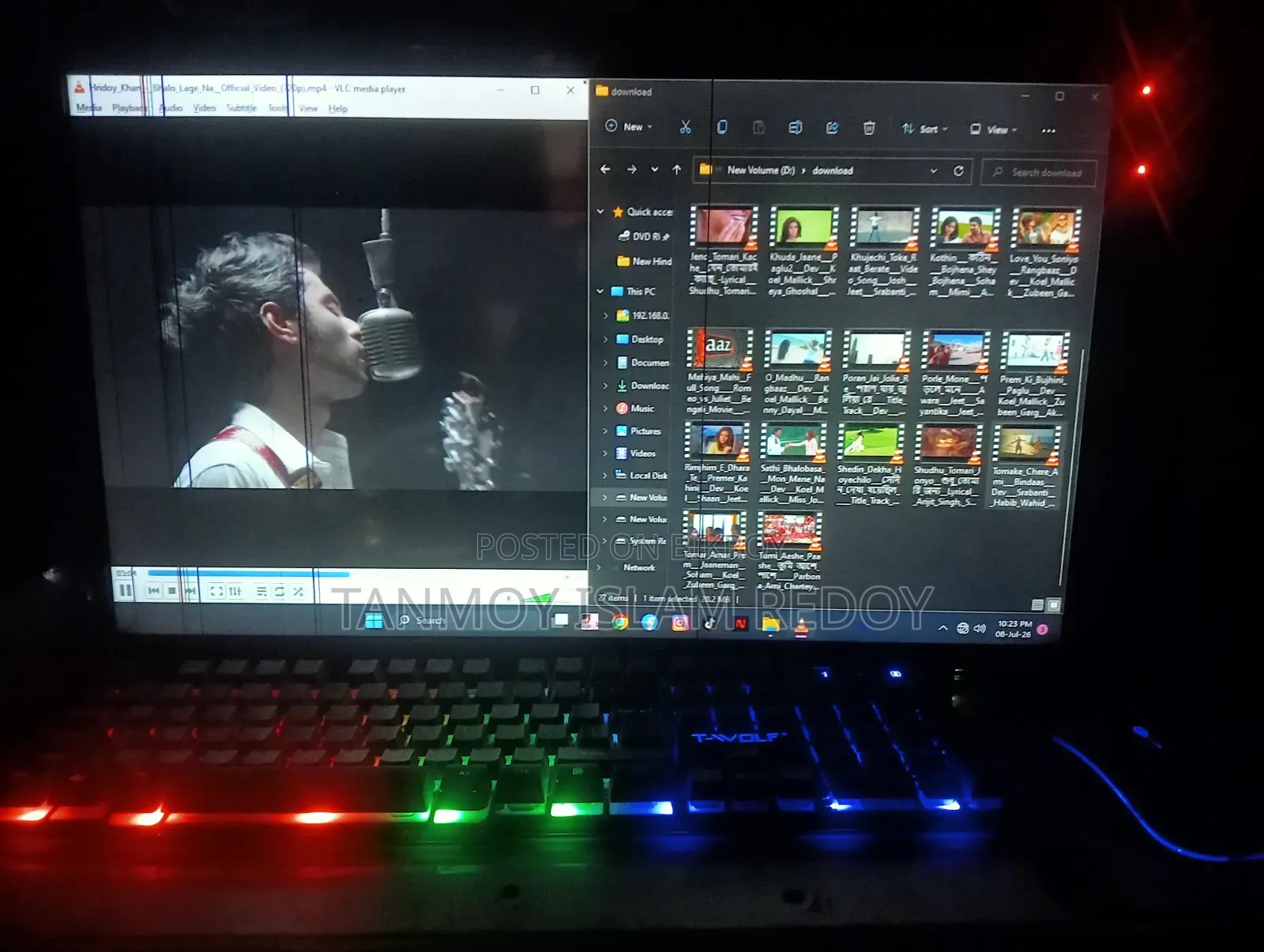Click the VLC cone icon on taskbar

tap(800, 626)
